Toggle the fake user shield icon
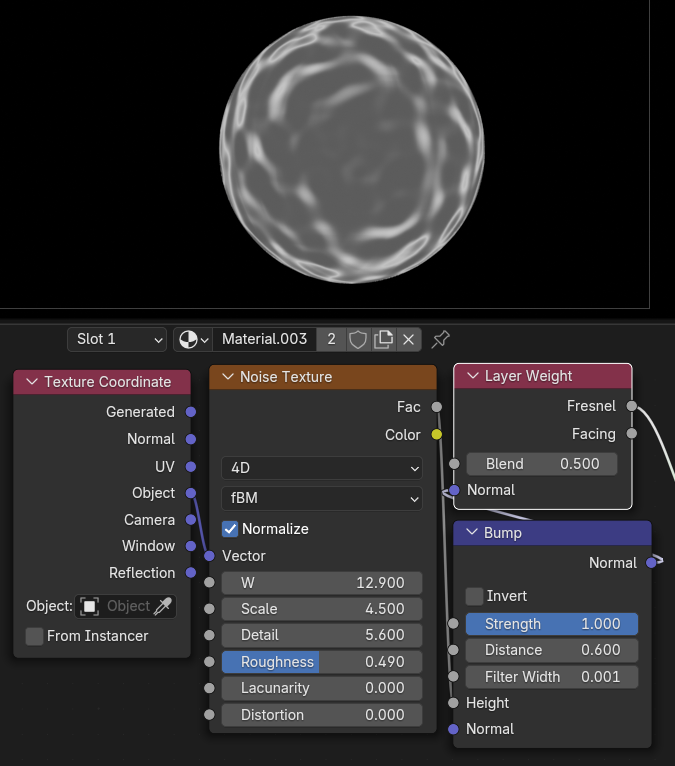 [x=358, y=339]
